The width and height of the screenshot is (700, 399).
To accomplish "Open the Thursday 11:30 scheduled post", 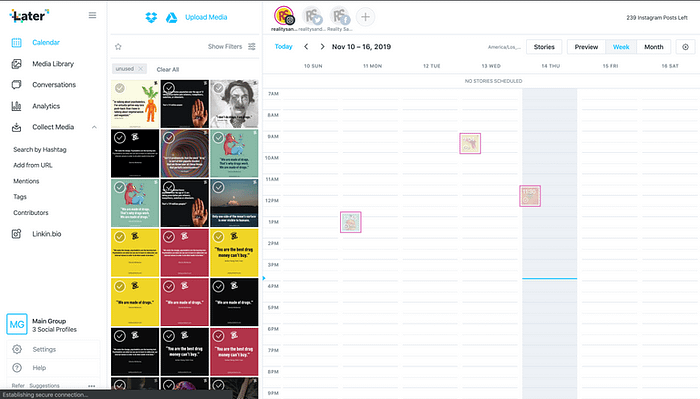I will coord(530,196).
